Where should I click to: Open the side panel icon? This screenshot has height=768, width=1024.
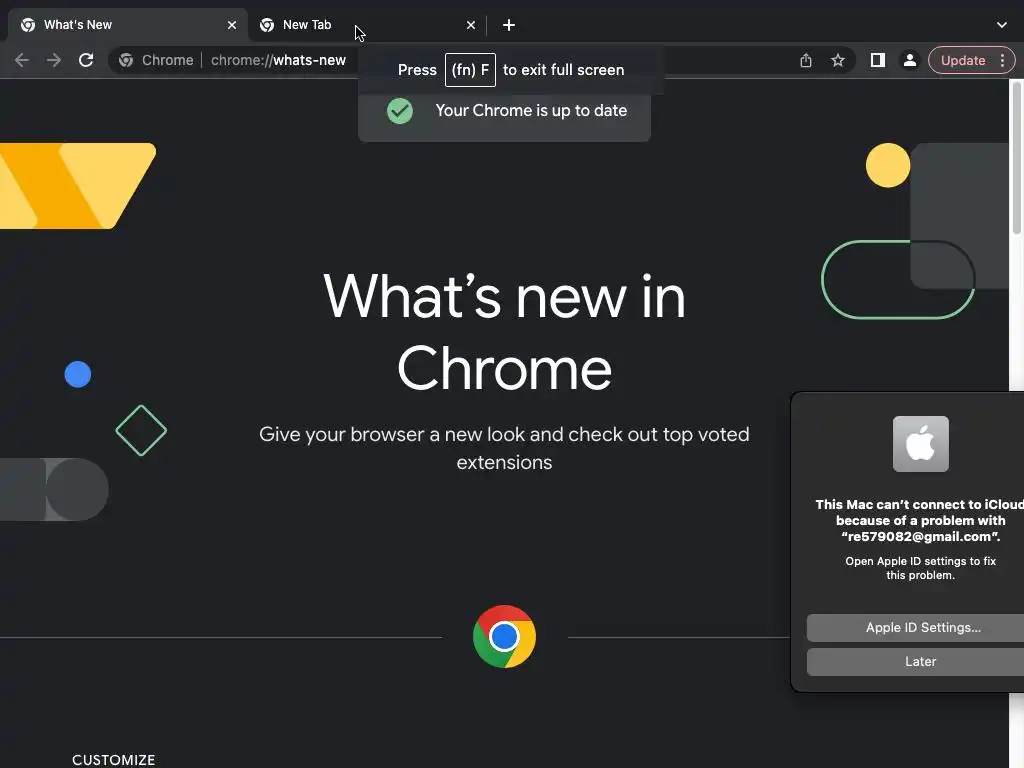click(878, 60)
